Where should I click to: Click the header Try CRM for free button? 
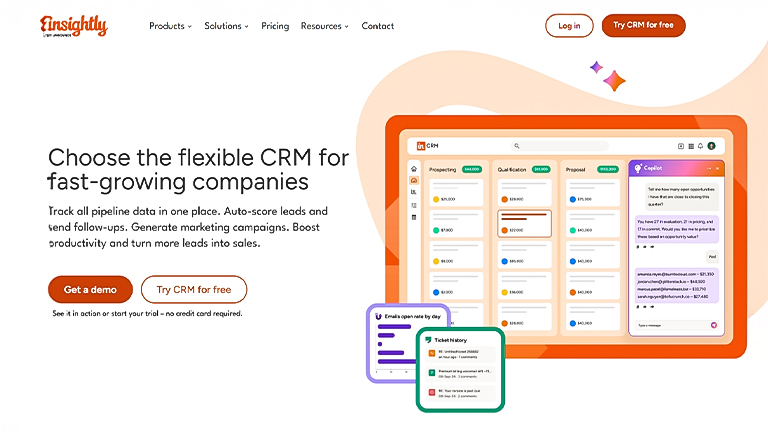coord(643,26)
